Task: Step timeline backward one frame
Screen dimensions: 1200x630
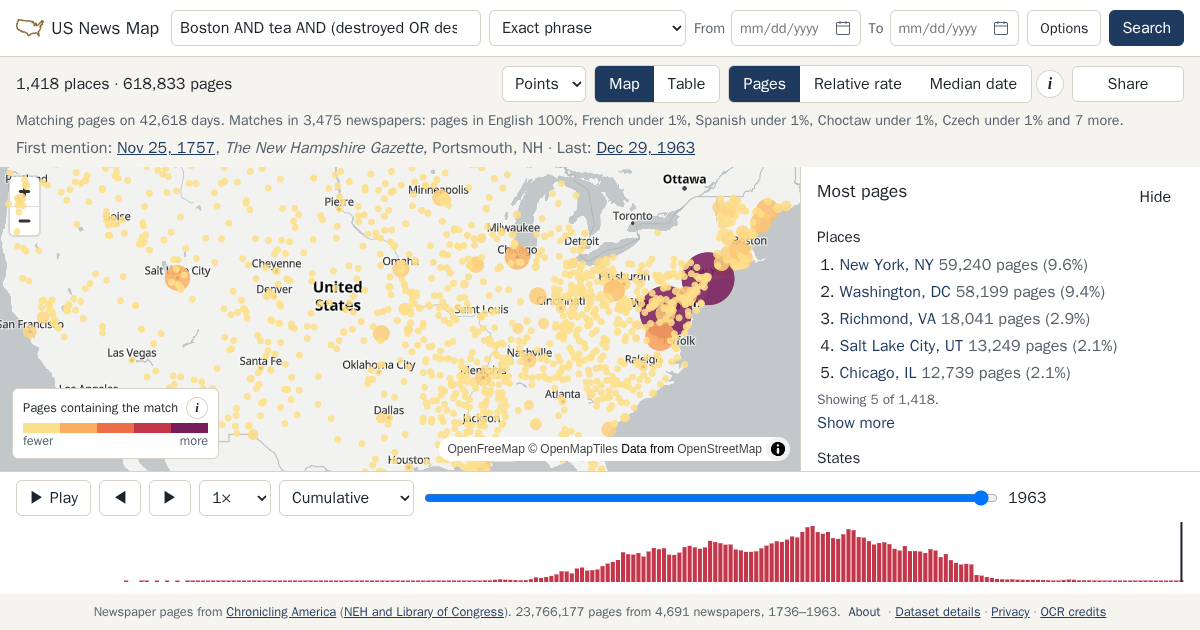Action: (x=120, y=498)
